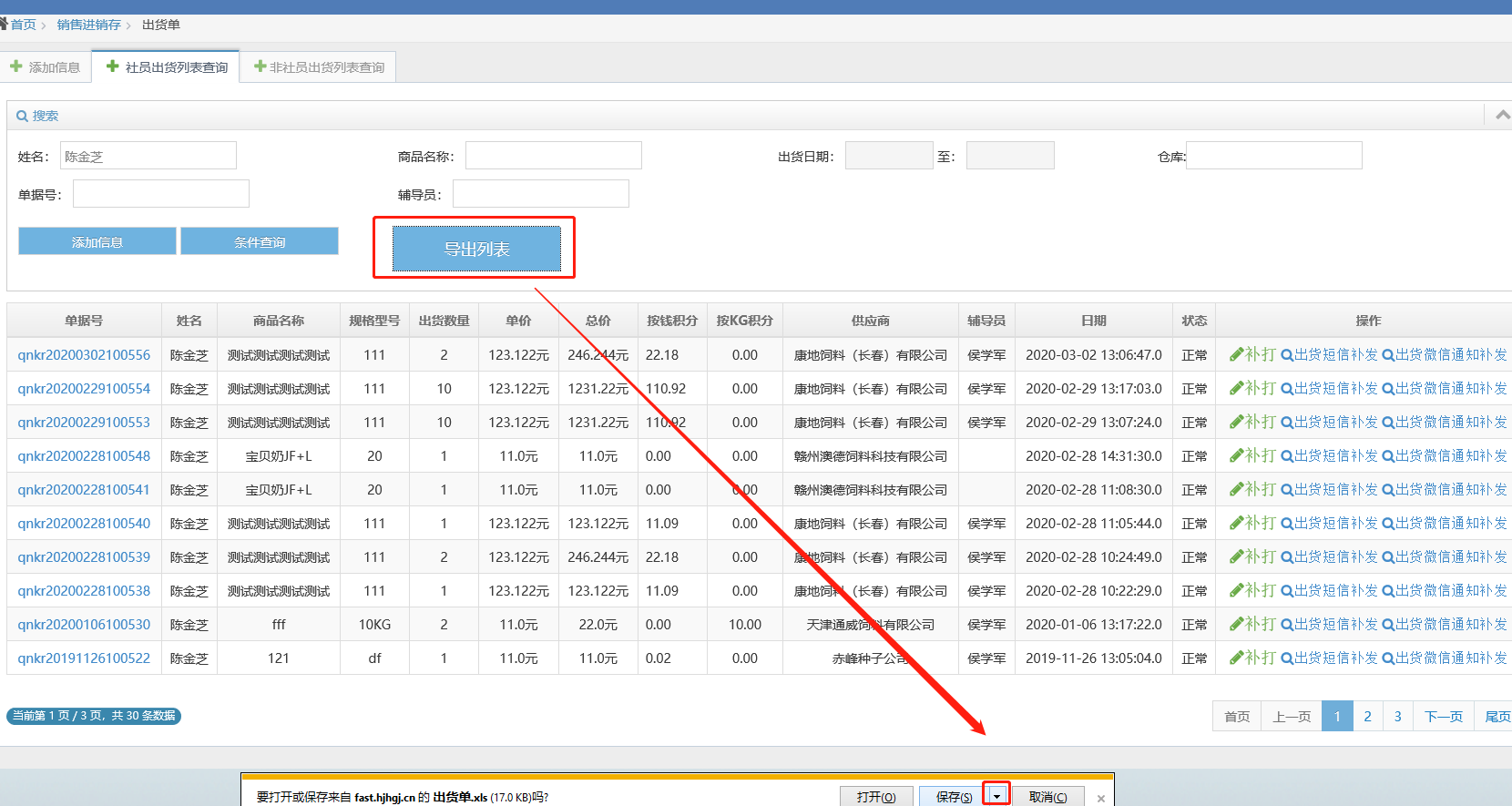
Task: Go to page 2 in pagination
Action: 1367,716
